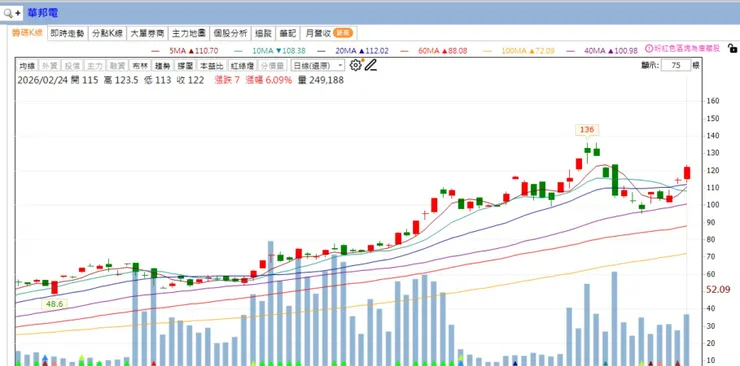Click the 粉紅色區塊為庫藏股 notice link

tap(687, 49)
